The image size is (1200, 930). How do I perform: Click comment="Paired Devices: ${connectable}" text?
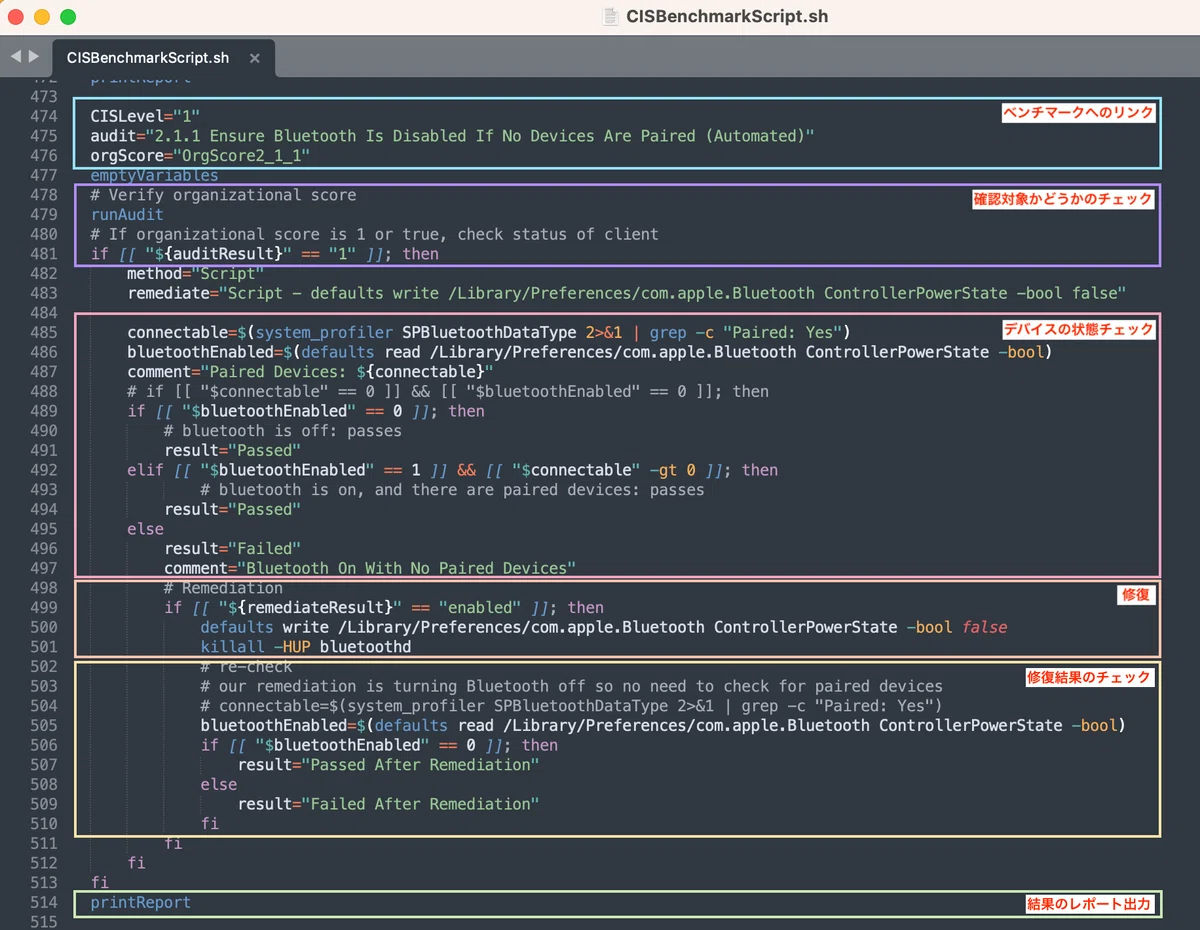(310, 371)
